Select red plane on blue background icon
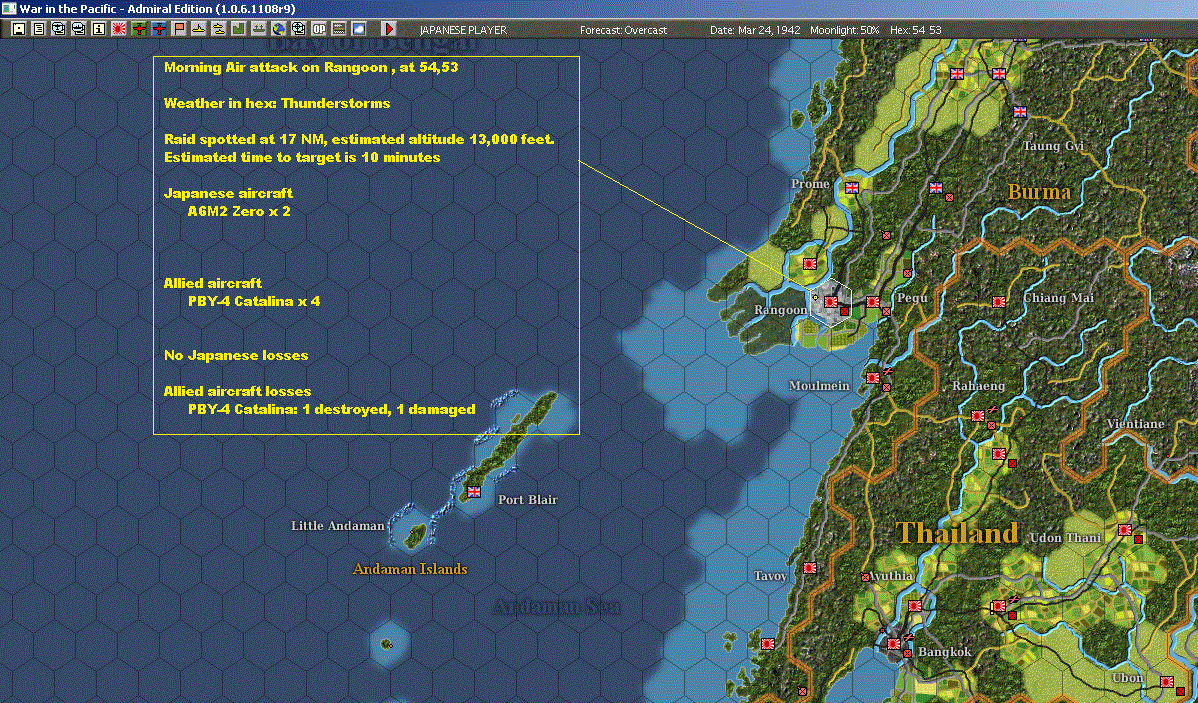This screenshot has width=1198, height=703. tap(159, 29)
